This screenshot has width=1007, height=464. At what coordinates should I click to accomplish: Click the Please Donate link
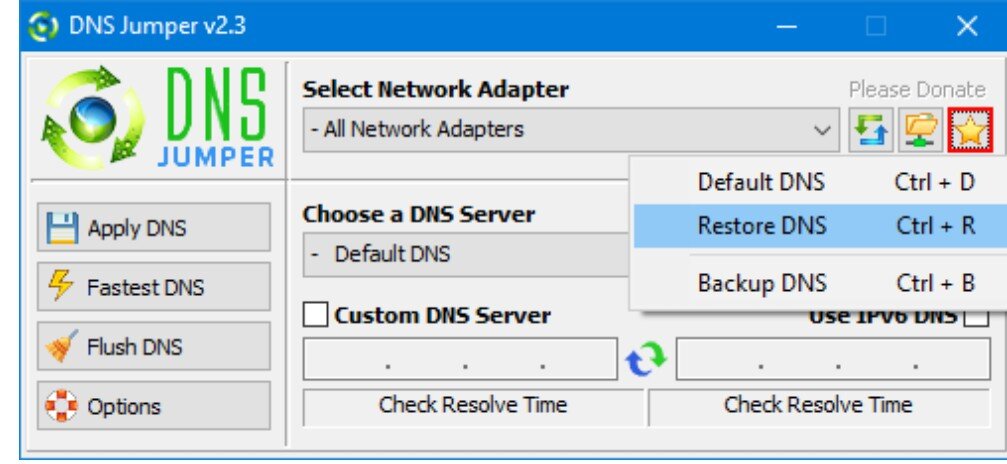tap(917, 89)
